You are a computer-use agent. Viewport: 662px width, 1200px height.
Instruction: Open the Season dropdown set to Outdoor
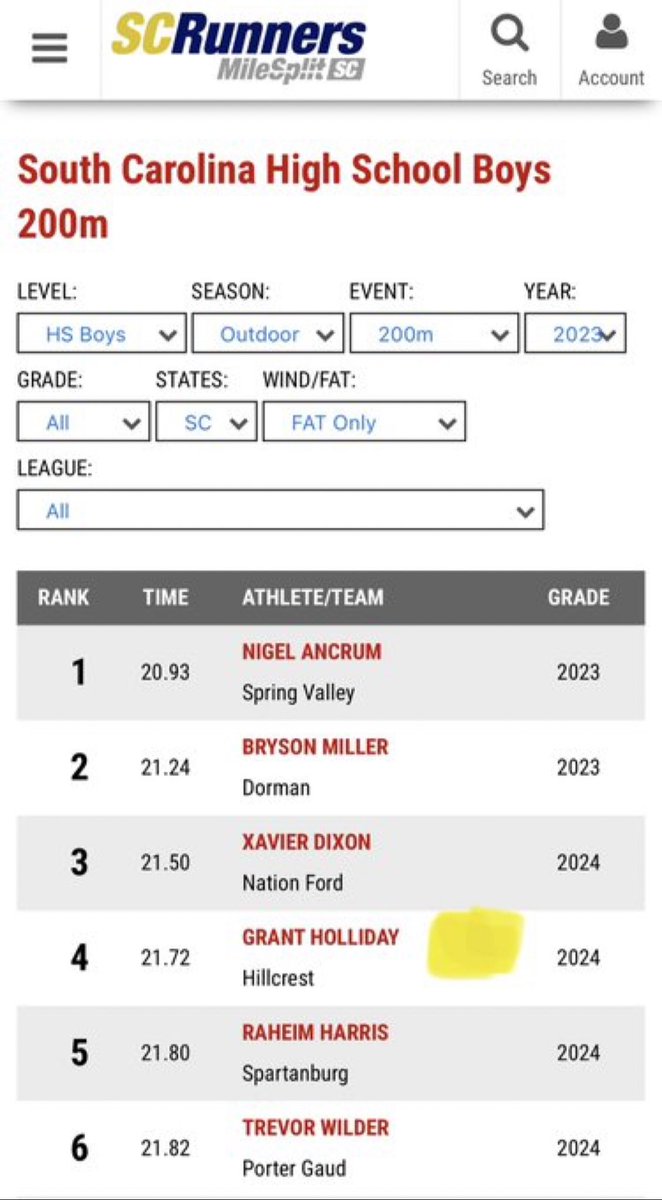268,334
